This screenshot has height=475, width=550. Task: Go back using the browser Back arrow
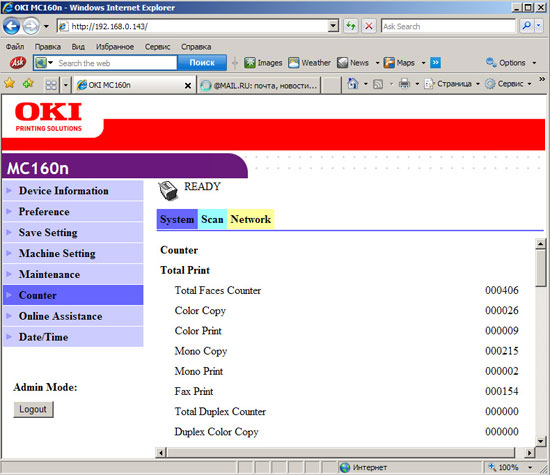[x=11, y=26]
